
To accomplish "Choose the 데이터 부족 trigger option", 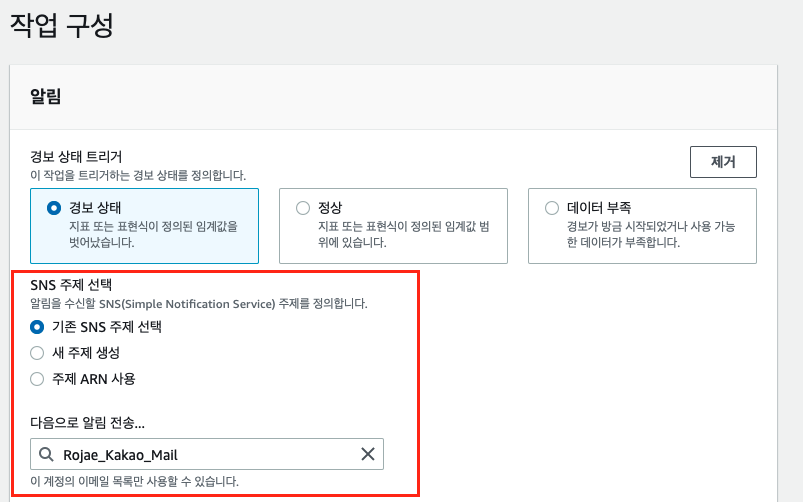I will point(642,225).
